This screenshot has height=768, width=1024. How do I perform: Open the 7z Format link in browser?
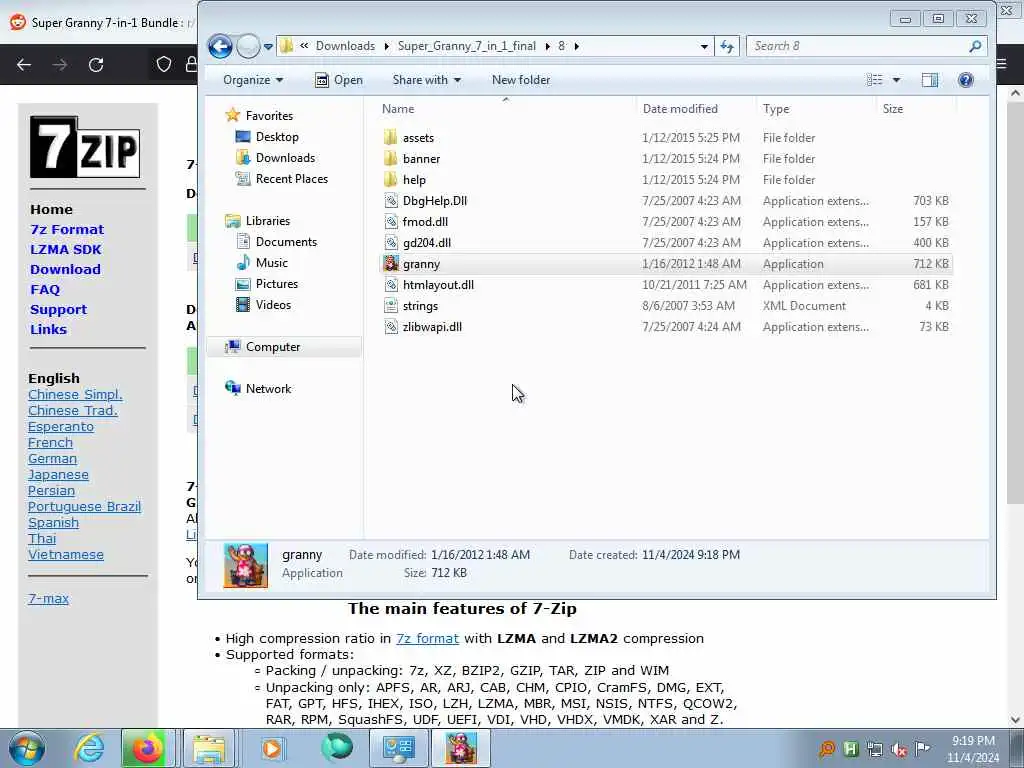[x=67, y=229]
